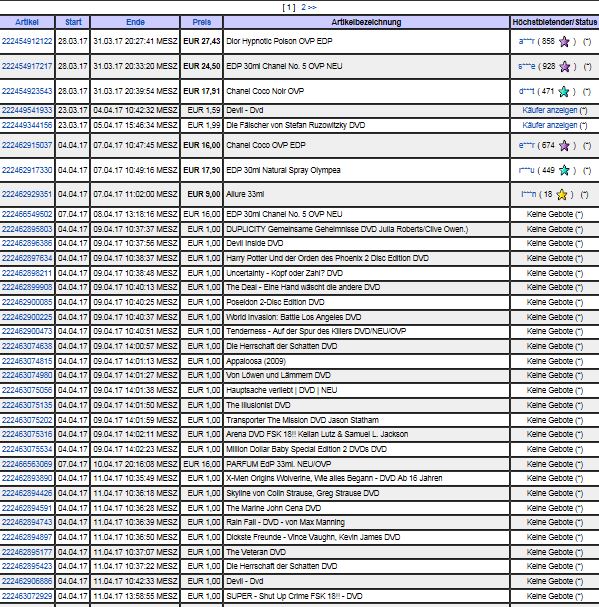Open article number 222454923543
This screenshot has width=599, height=607.
27,91
